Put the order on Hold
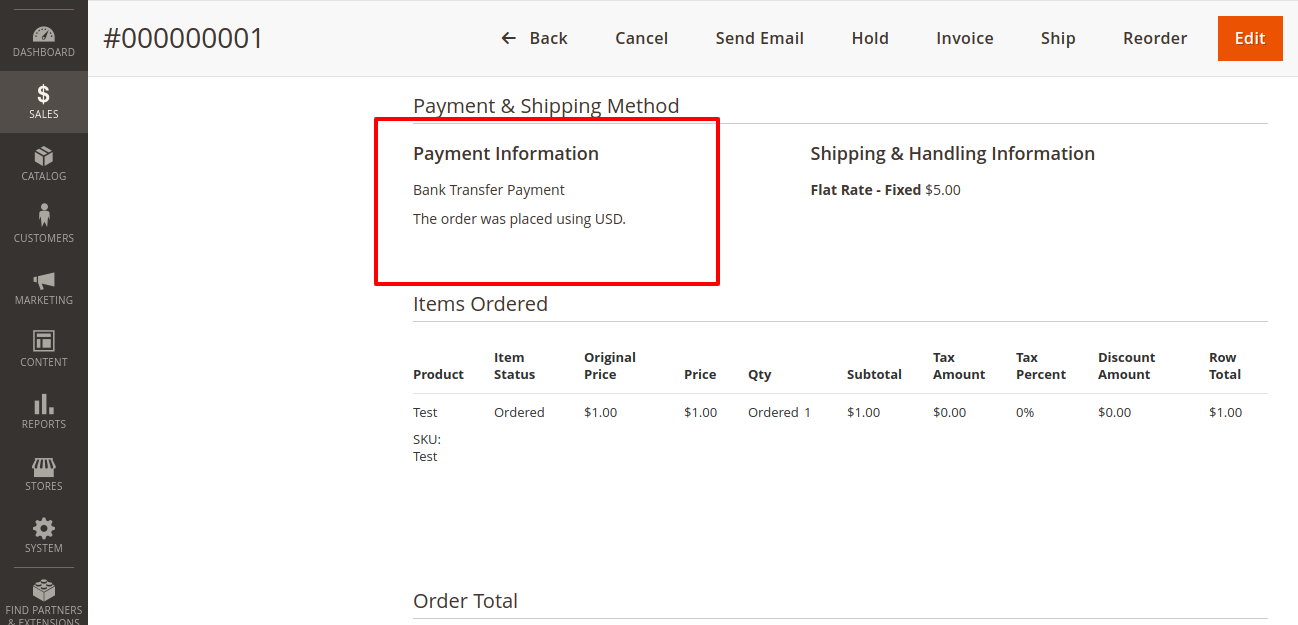This screenshot has height=625, width=1298. click(x=870, y=38)
